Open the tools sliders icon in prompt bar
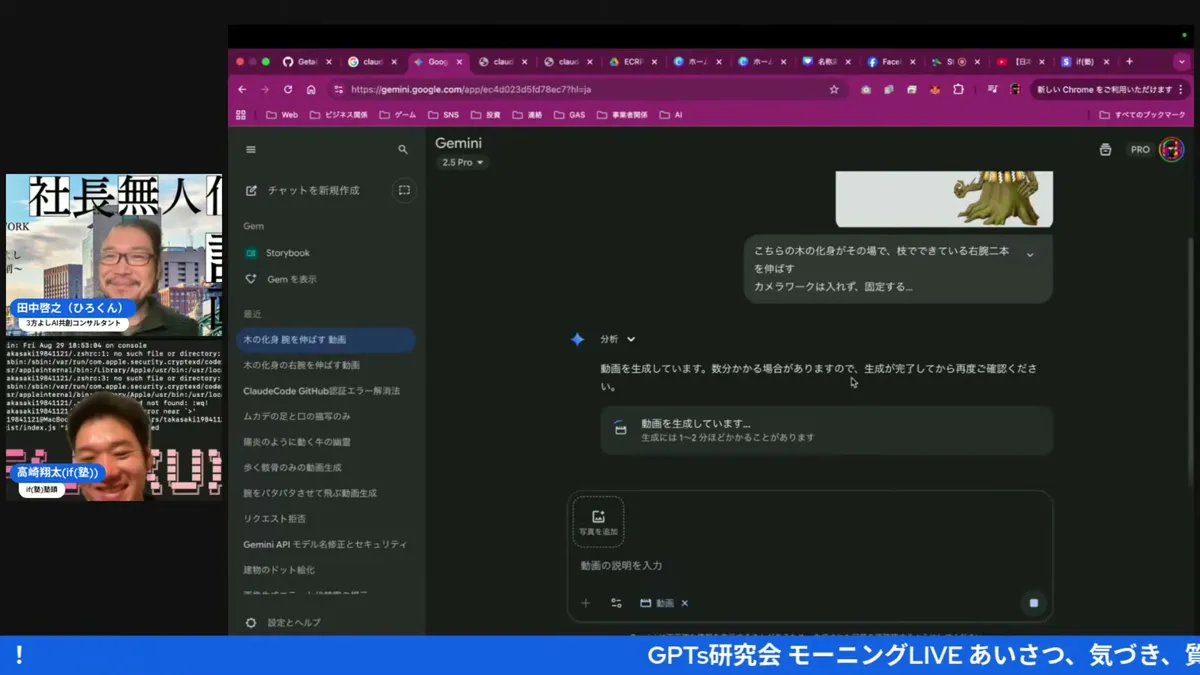 click(x=616, y=603)
